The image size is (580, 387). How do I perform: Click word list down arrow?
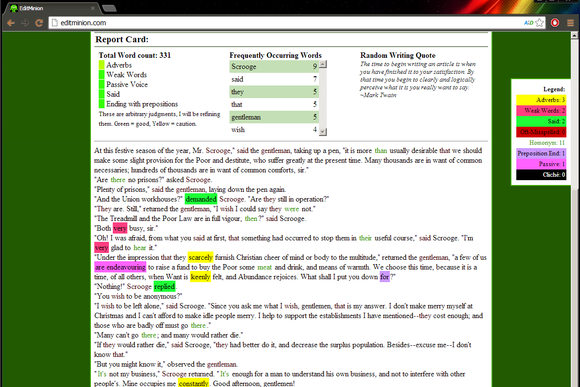[323, 132]
